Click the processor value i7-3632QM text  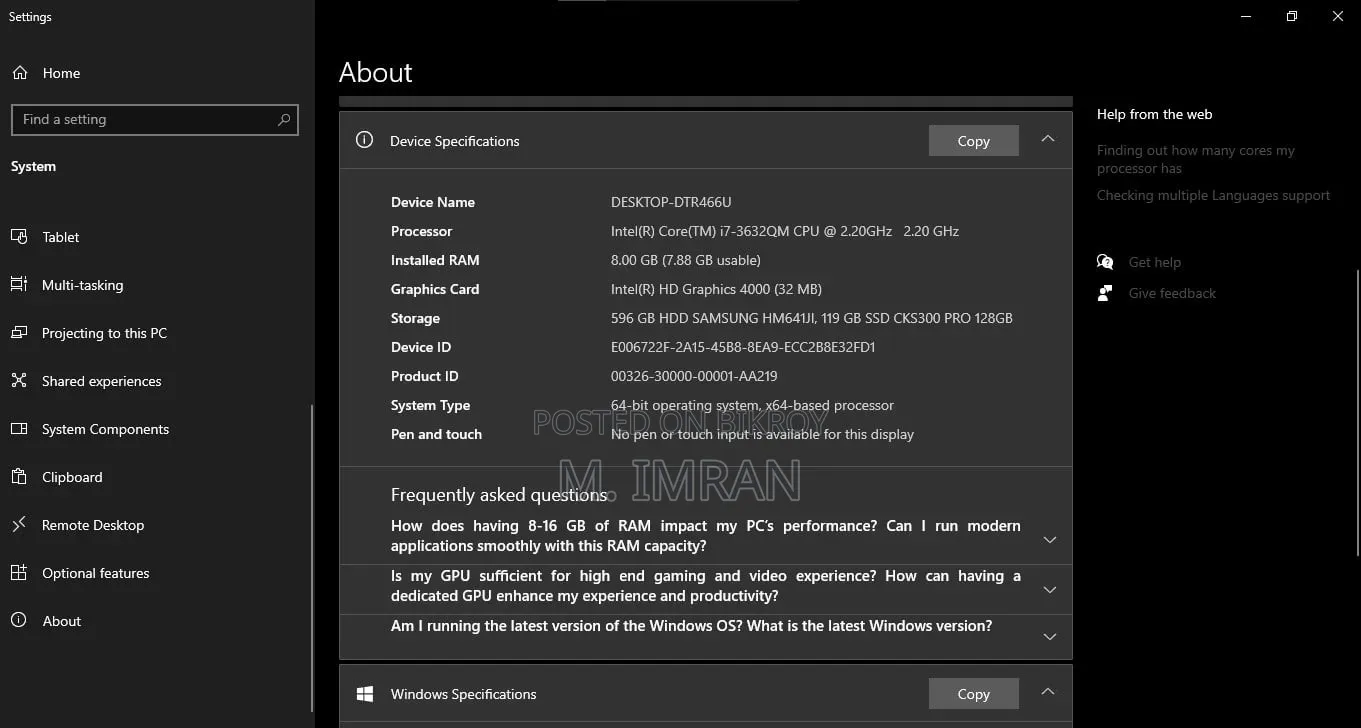[785, 231]
